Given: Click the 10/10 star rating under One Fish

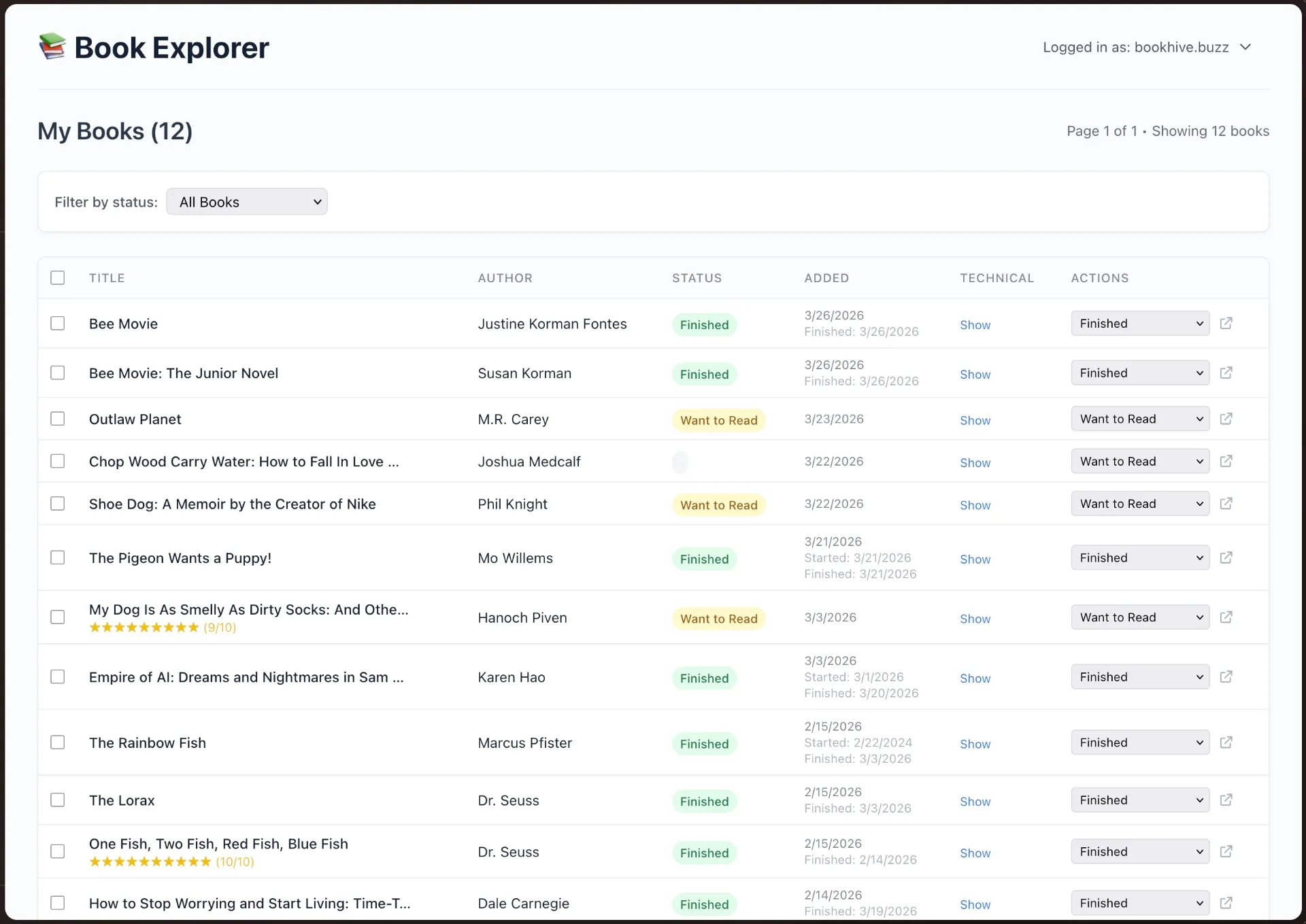Looking at the screenshot, I should coord(171,862).
